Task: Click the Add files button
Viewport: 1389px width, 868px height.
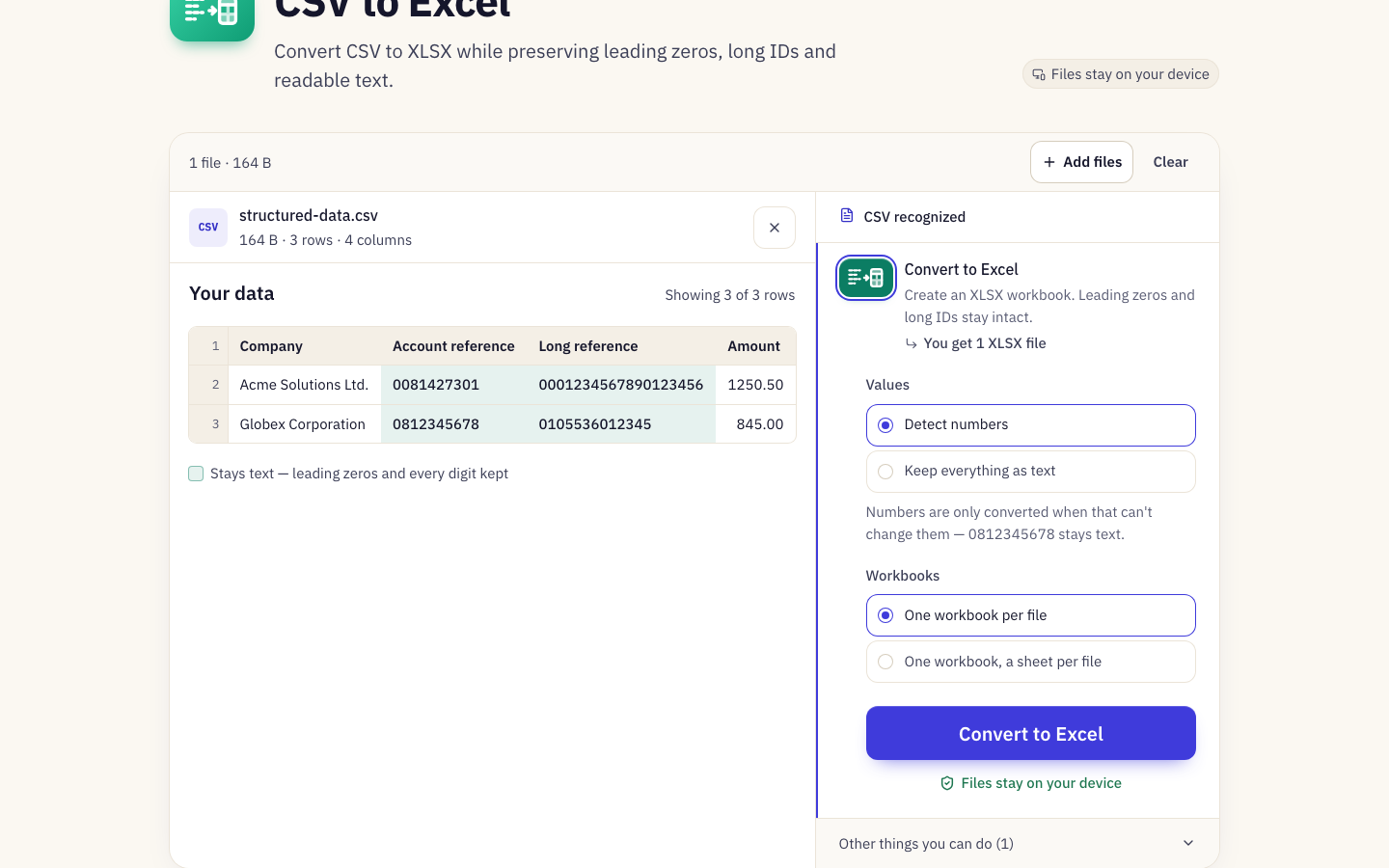Action: [1081, 162]
